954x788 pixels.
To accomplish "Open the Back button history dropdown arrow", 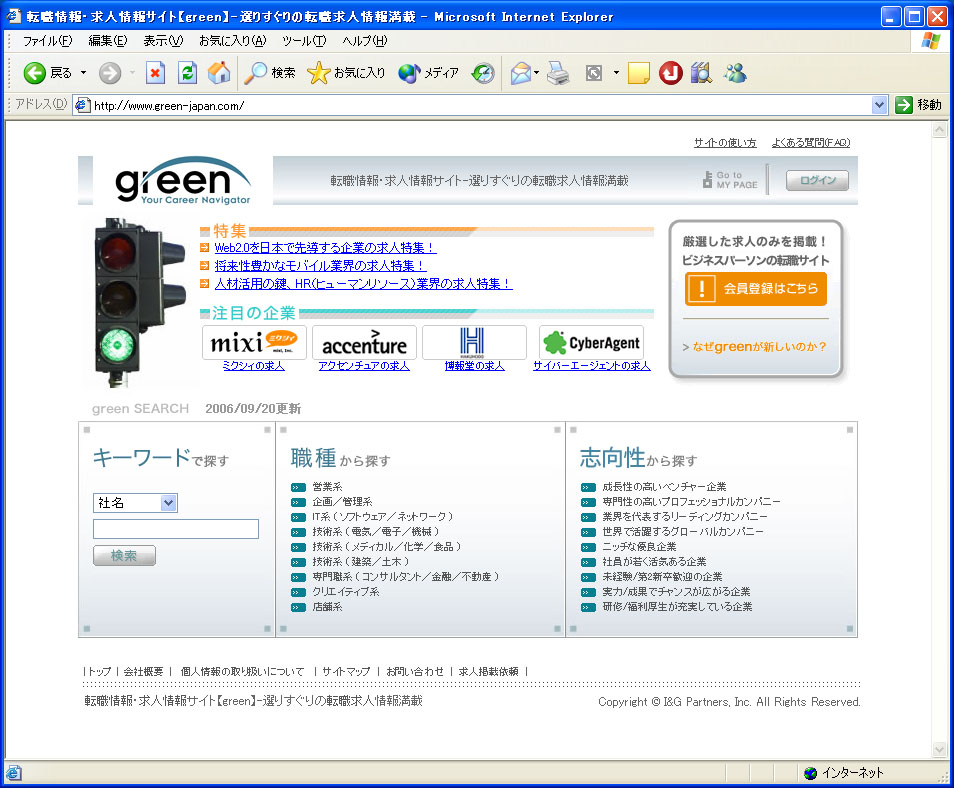I will tap(83, 73).
